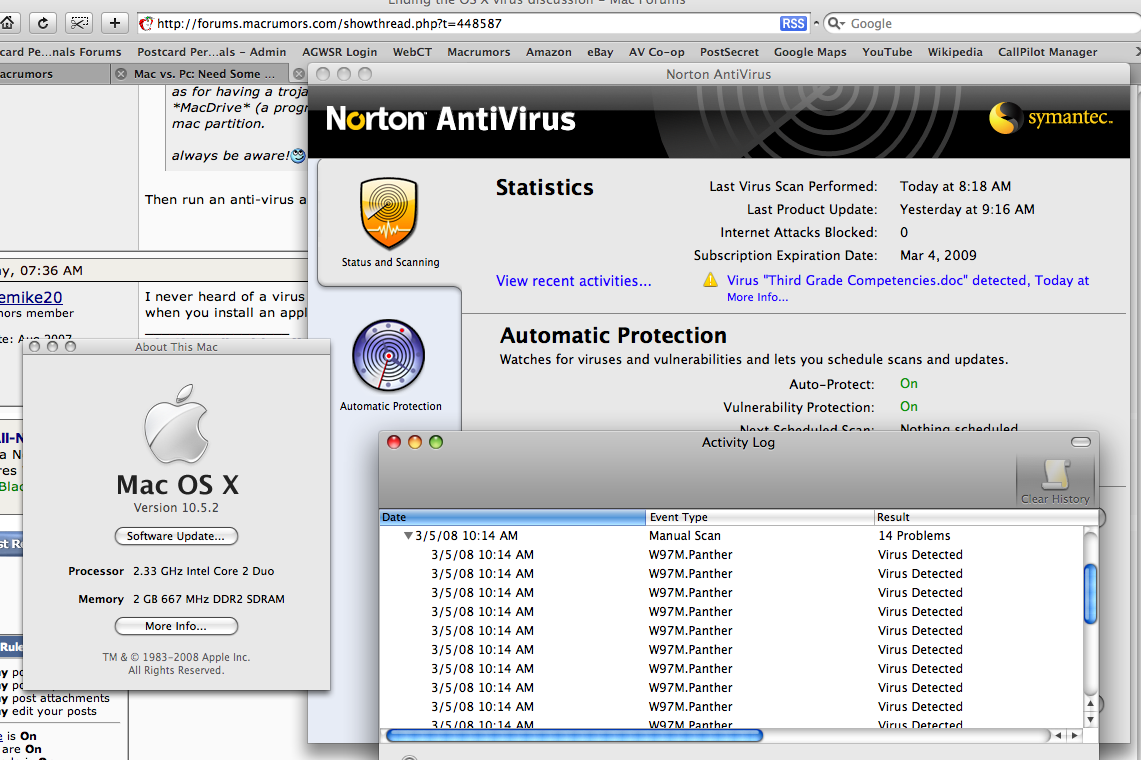This screenshot has height=760, width=1141.
Task: Click Last Virus Scan value Today at 8:18 AM
Action: click(955, 186)
